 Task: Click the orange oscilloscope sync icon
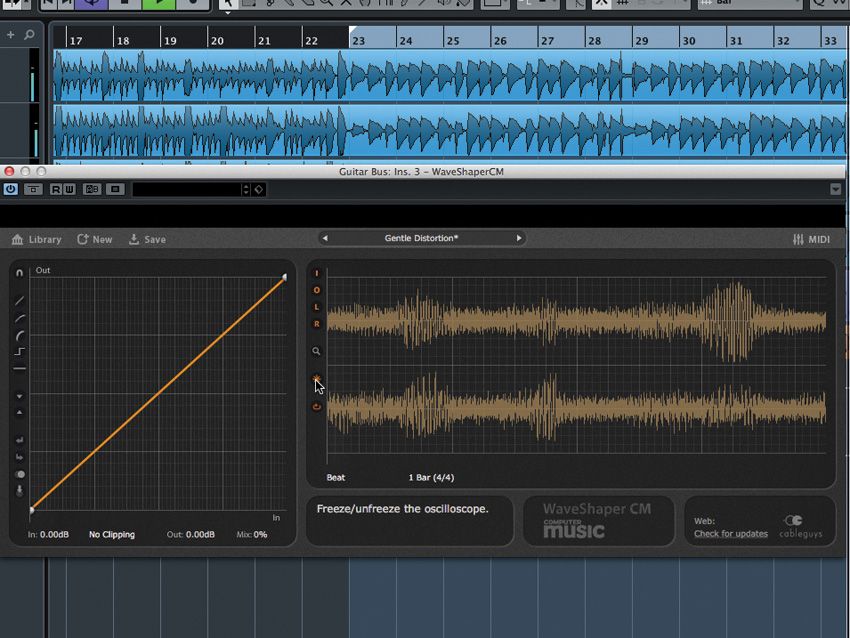(x=317, y=407)
